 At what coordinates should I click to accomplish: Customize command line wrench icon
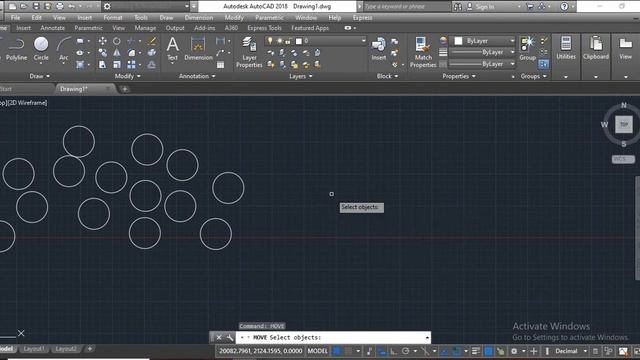(x=230, y=338)
